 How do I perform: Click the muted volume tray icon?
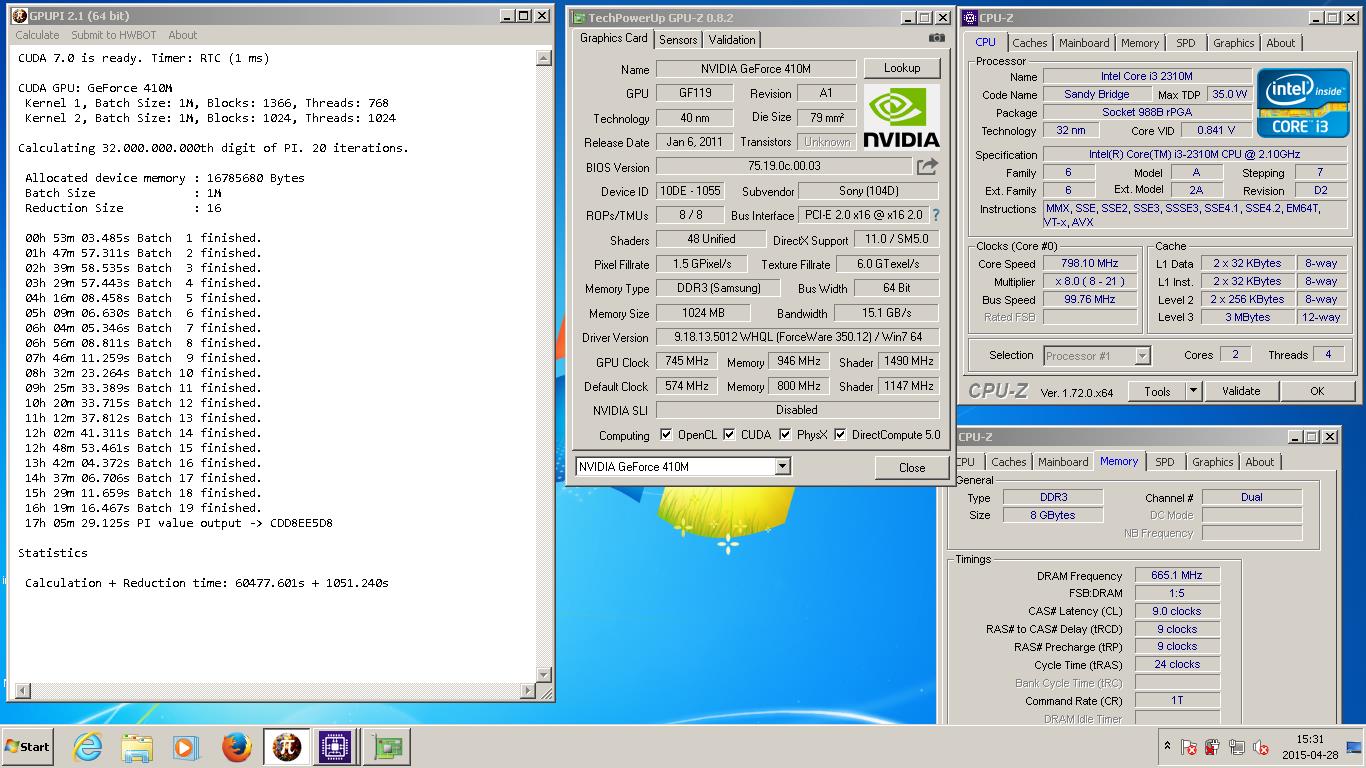[1260, 747]
